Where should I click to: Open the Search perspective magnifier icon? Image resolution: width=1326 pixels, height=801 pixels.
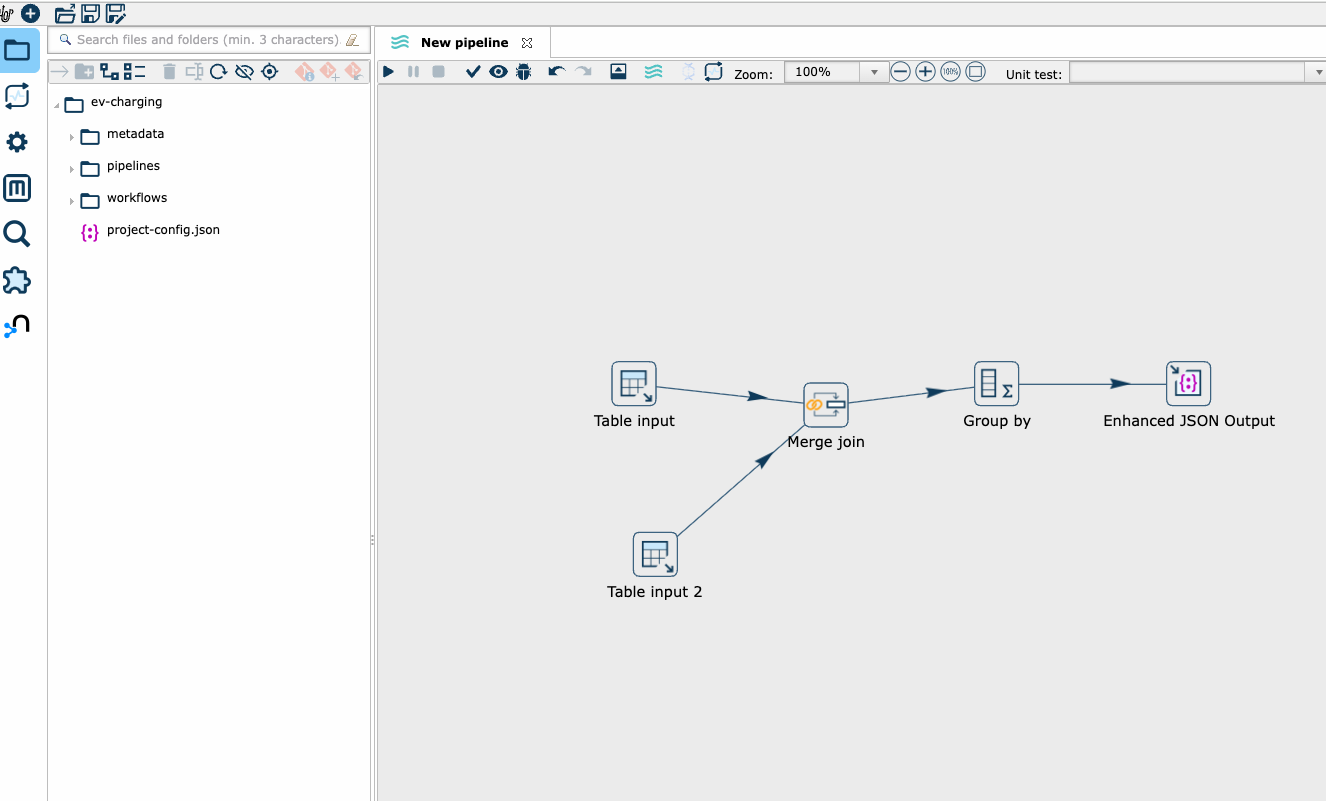click(17, 234)
